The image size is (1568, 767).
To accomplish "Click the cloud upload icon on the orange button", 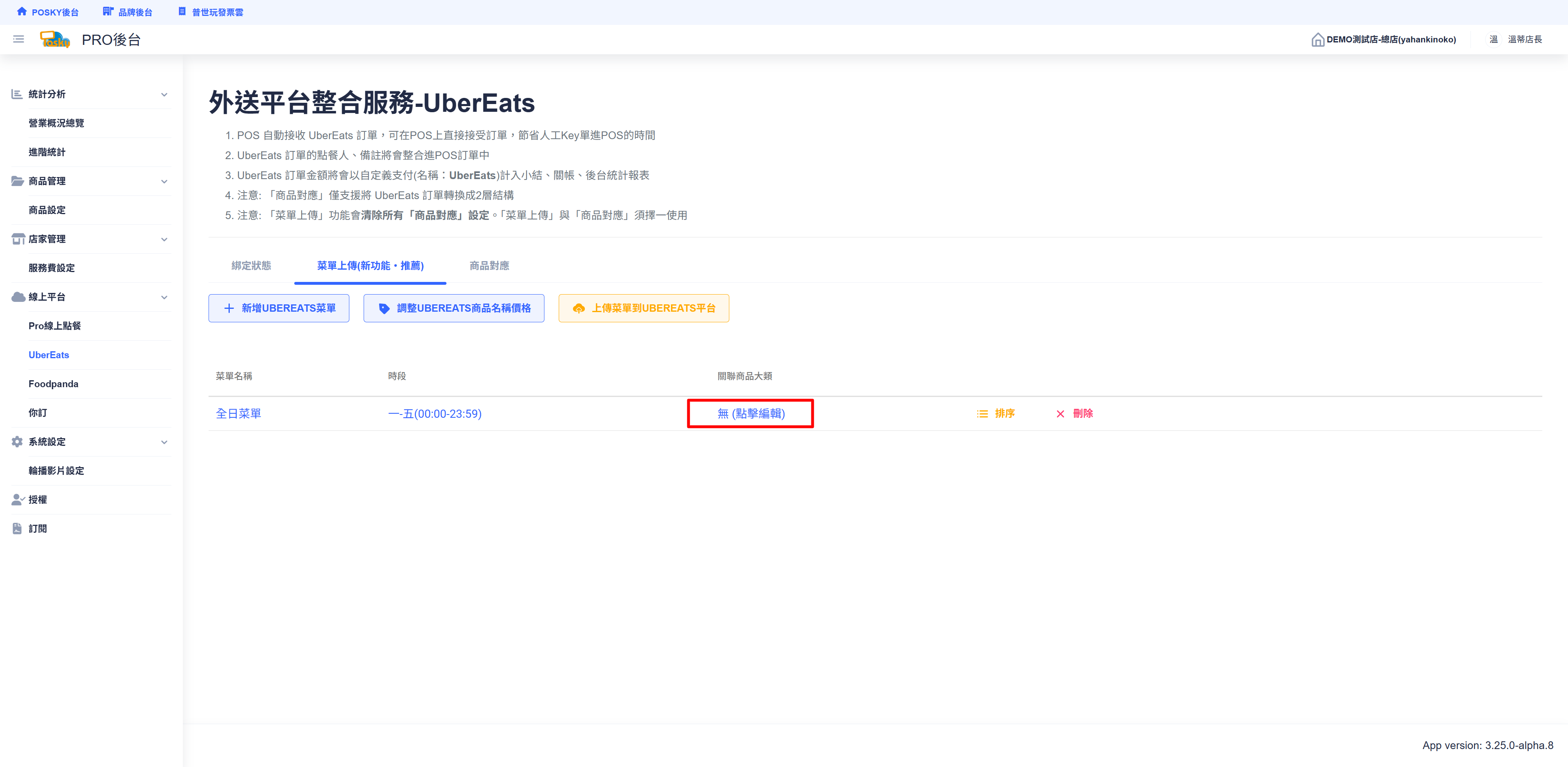I will click(578, 308).
